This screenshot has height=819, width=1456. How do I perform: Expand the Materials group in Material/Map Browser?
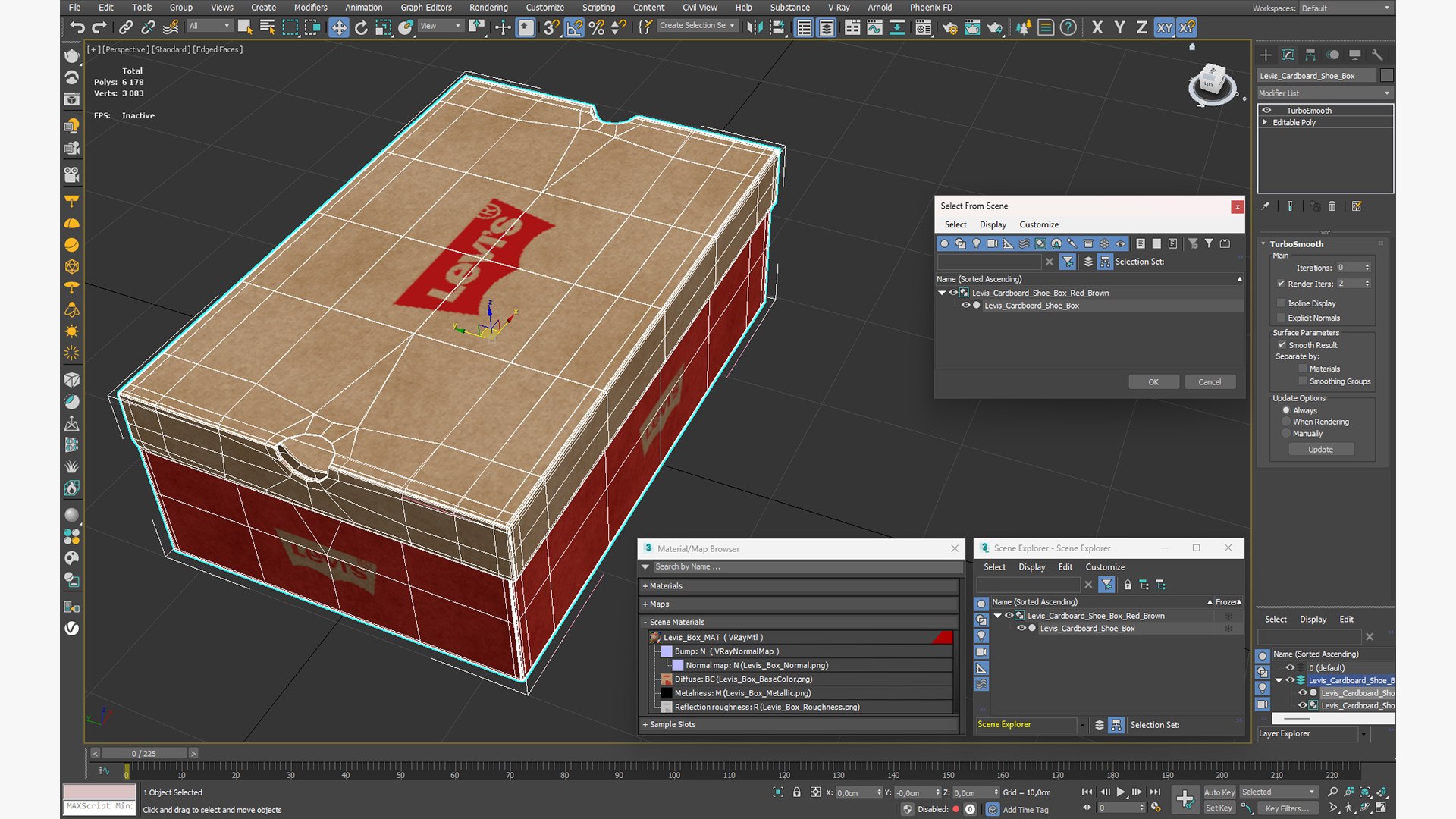coord(800,586)
